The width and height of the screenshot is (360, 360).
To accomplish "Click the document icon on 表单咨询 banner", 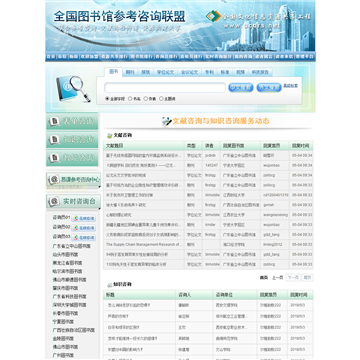I will pyautogui.click(x=53, y=121).
